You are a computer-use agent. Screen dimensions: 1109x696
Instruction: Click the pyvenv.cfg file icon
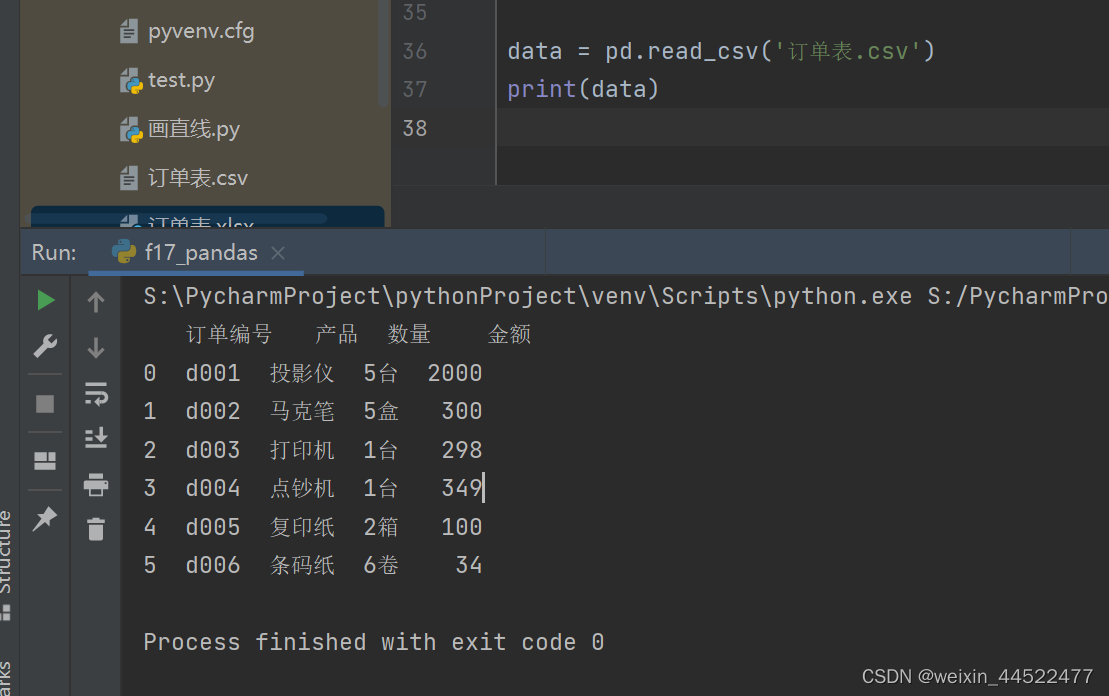tap(129, 31)
